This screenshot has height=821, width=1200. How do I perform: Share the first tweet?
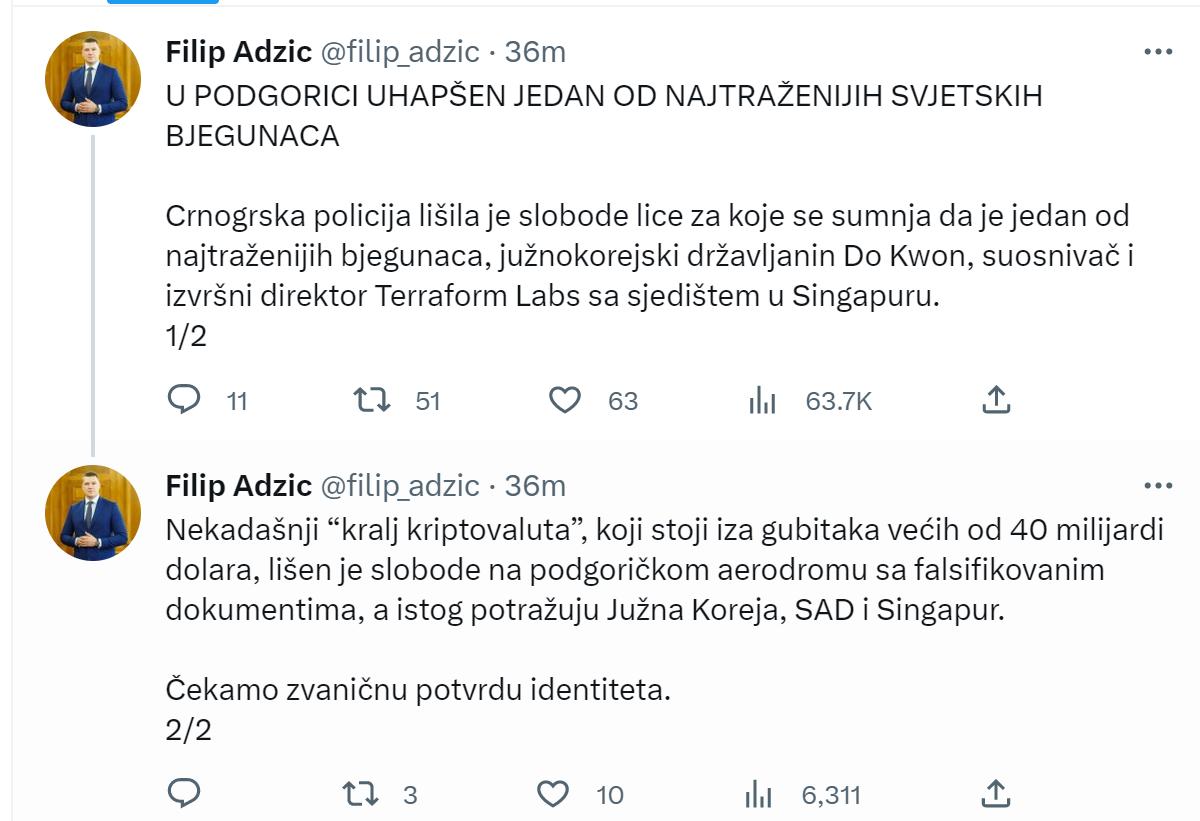pyautogui.click(x=995, y=400)
